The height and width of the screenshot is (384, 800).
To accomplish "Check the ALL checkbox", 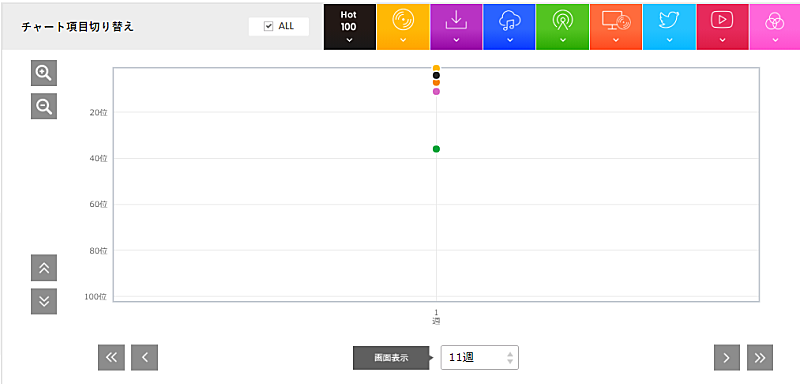I will 268,27.
